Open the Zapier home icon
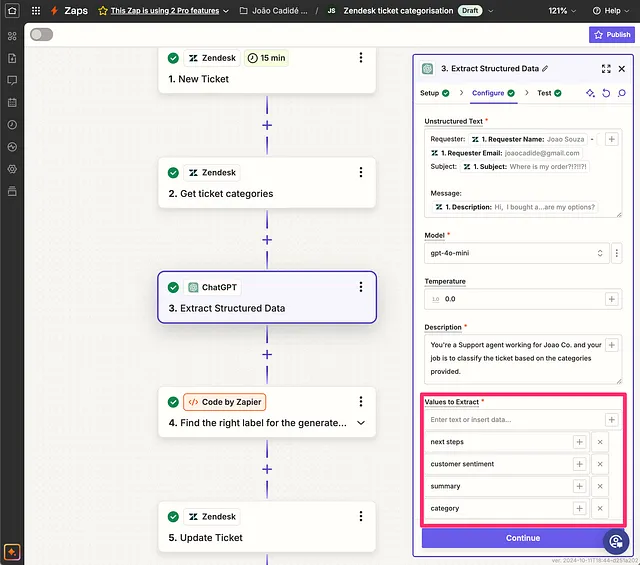The height and width of the screenshot is (565, 640). 12,11
